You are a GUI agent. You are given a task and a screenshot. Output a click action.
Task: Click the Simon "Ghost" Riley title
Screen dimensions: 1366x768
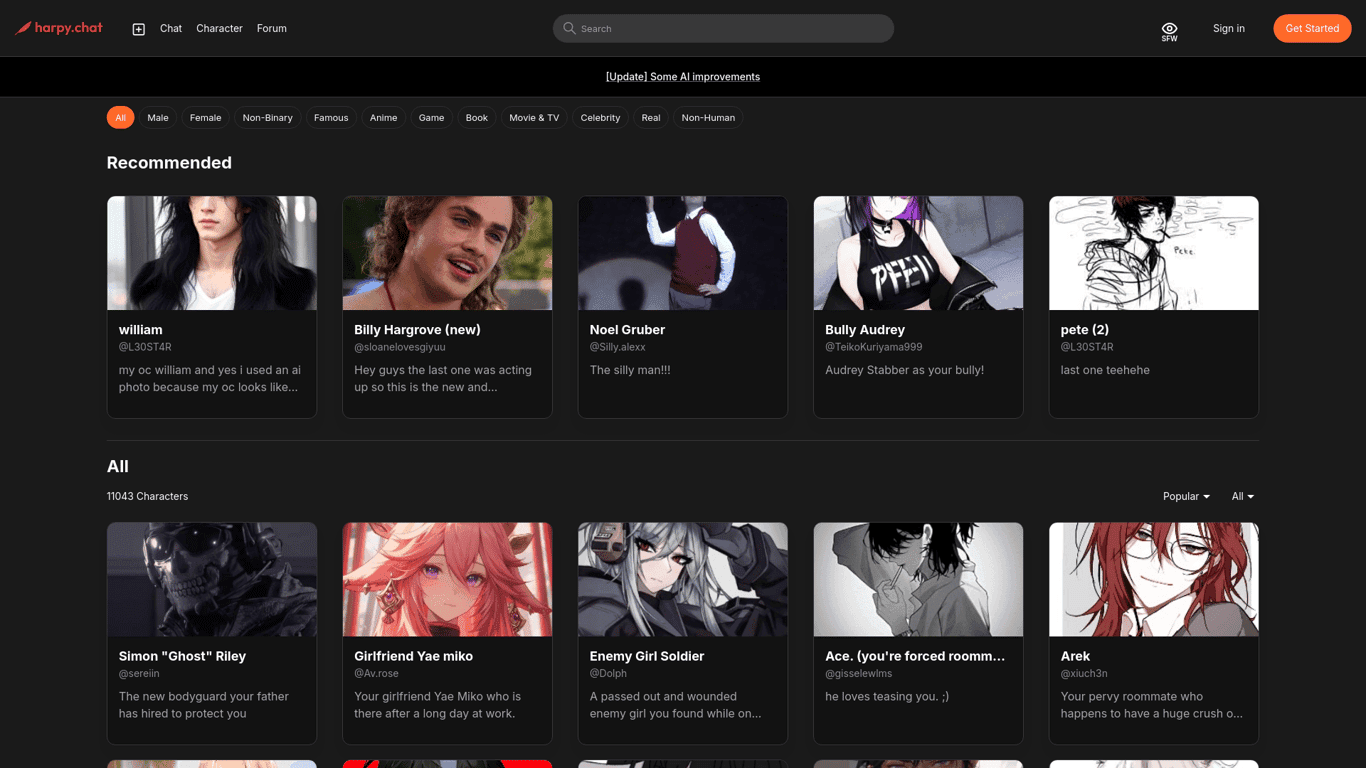click(182, 656)
